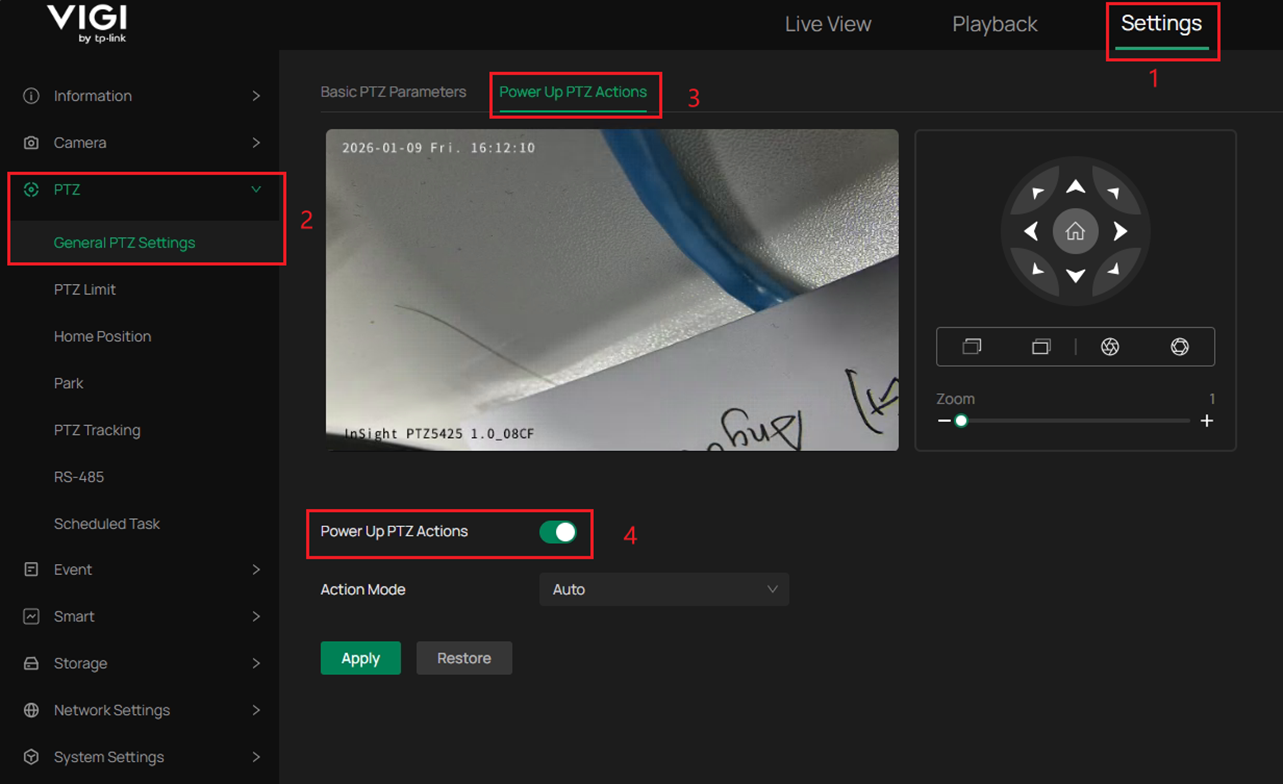Disable the Power Up PTZ Actions switch
1283x784 pixels.
pyautogui.click(x=559, y=532)
